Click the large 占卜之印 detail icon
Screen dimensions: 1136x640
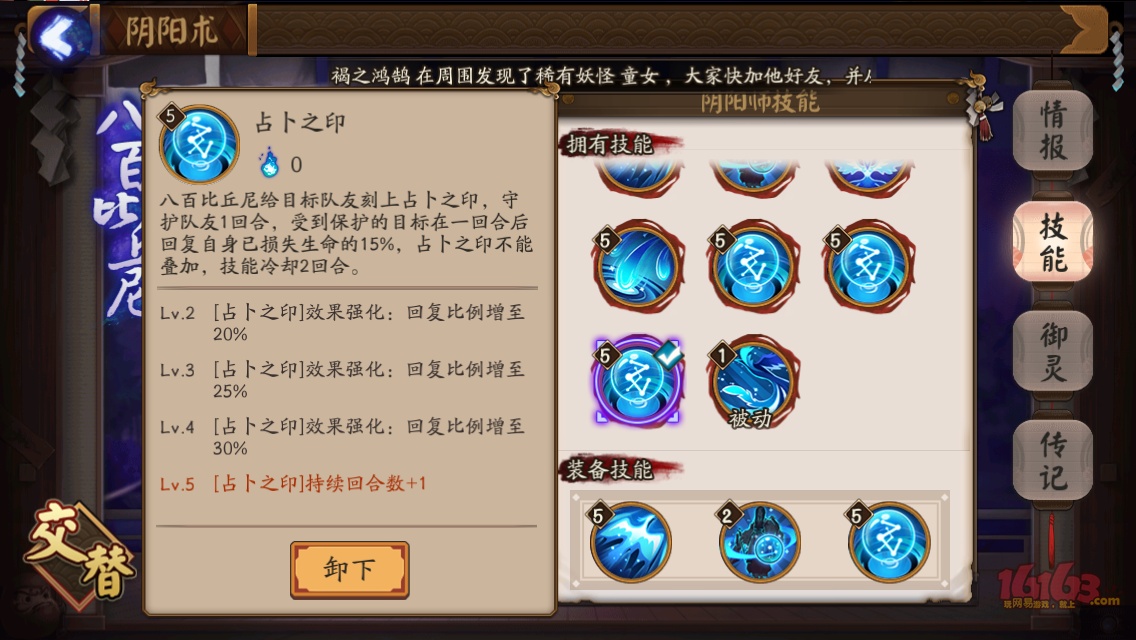point(199,144)
